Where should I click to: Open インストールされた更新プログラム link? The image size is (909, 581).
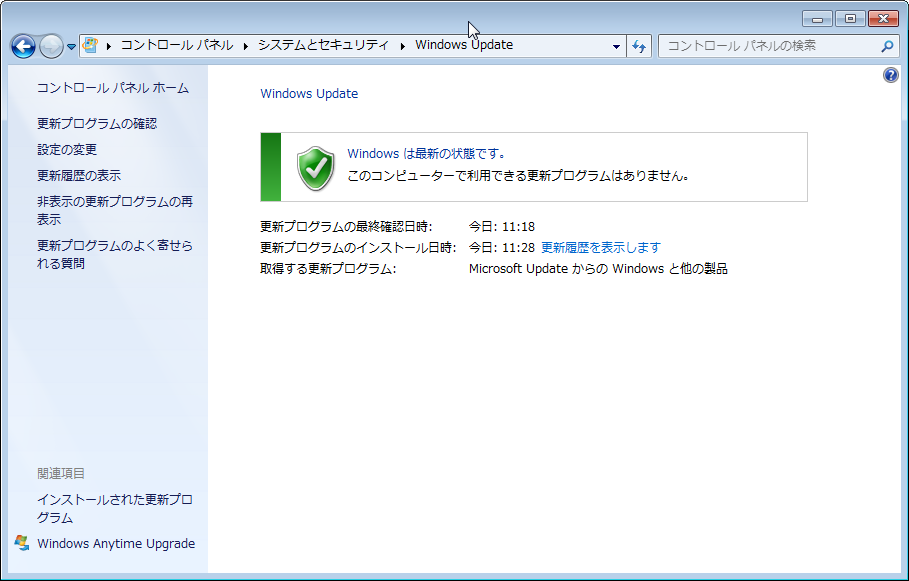(115, 509)
